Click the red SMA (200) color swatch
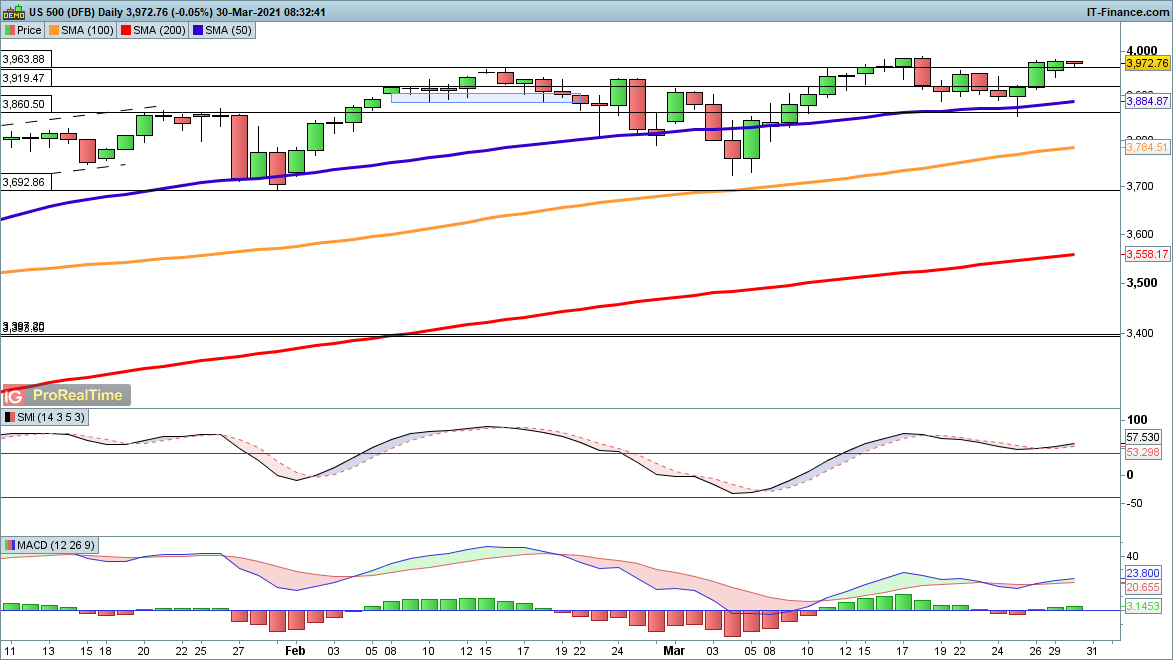Screen dimensions: 1173x660 pos(128,31)
